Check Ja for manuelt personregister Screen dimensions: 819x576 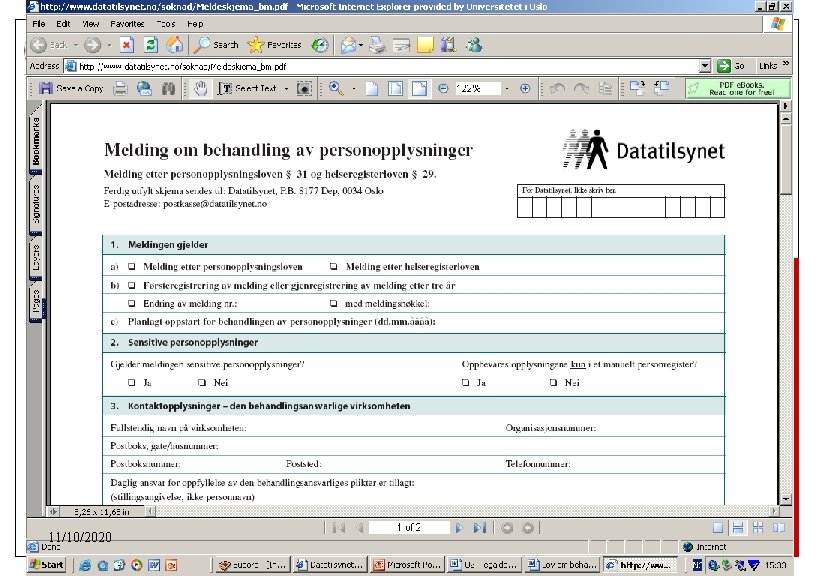[x=465, y=383]
